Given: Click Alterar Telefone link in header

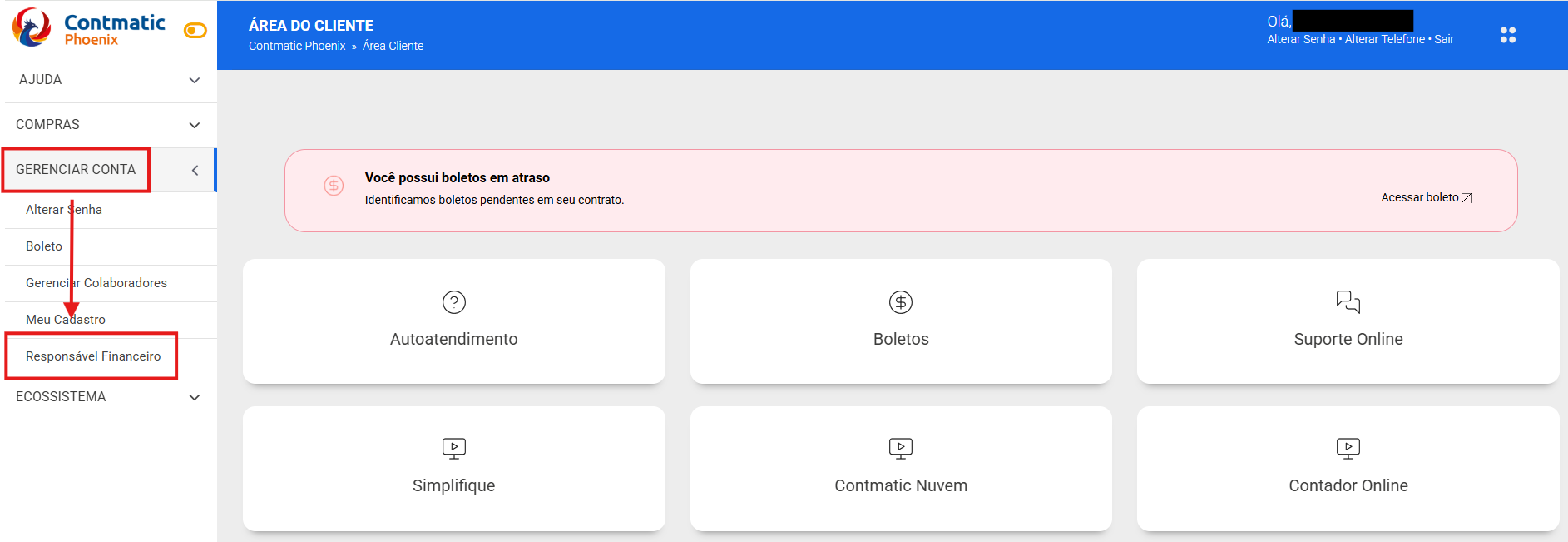Looking at the screenshot, I should coord(1385,39).
